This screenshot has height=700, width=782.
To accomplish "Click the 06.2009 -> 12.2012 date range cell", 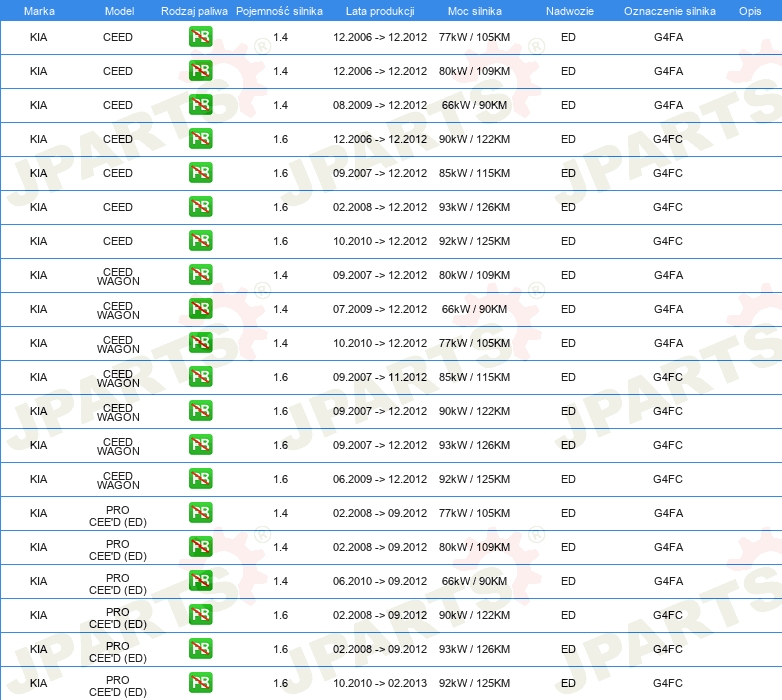I will click(x=379, y=480).
